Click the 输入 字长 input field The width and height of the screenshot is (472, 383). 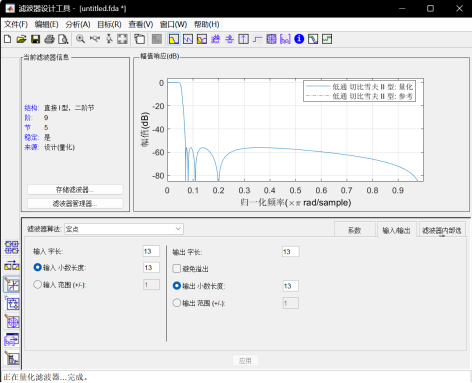151,251
